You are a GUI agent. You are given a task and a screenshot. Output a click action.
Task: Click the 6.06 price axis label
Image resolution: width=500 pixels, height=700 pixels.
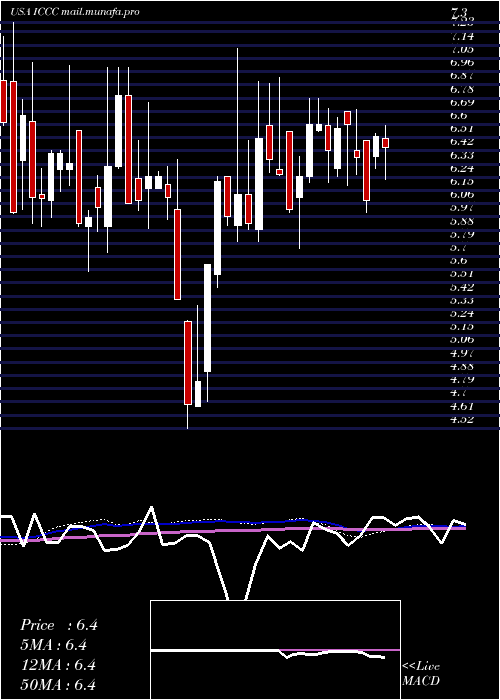click(x=462, y=195)
